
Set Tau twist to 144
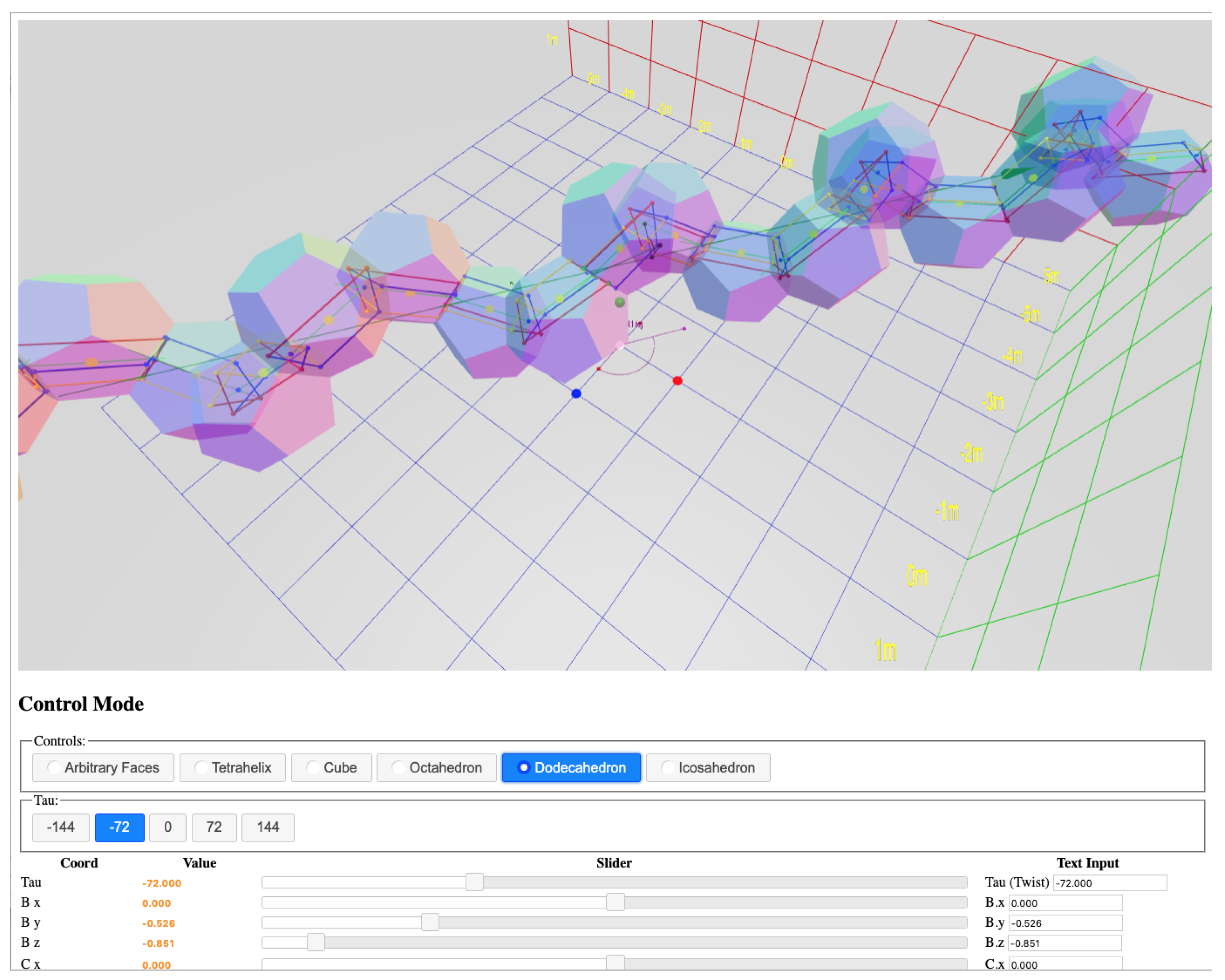click(268, 827)
